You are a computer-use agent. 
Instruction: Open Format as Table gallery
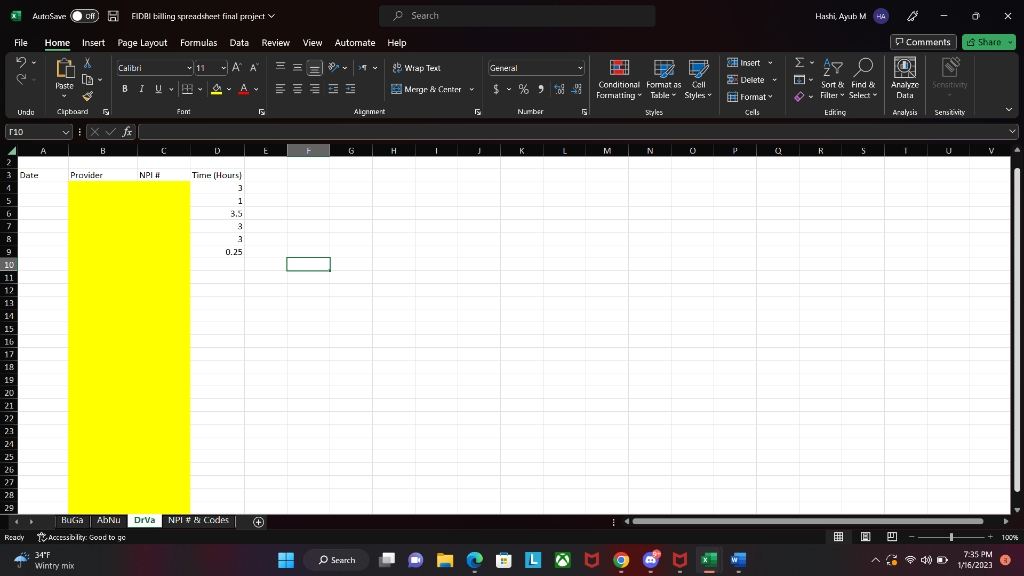tap(664, 79)
